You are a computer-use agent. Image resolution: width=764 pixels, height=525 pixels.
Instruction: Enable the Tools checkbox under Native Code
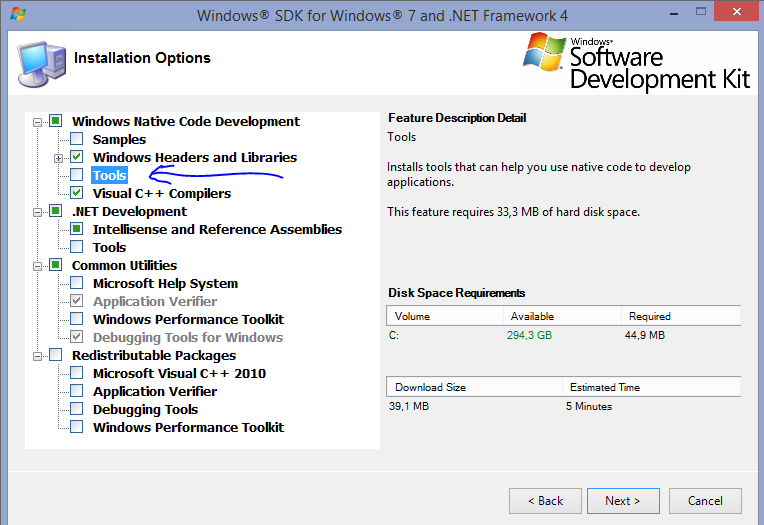77,176
